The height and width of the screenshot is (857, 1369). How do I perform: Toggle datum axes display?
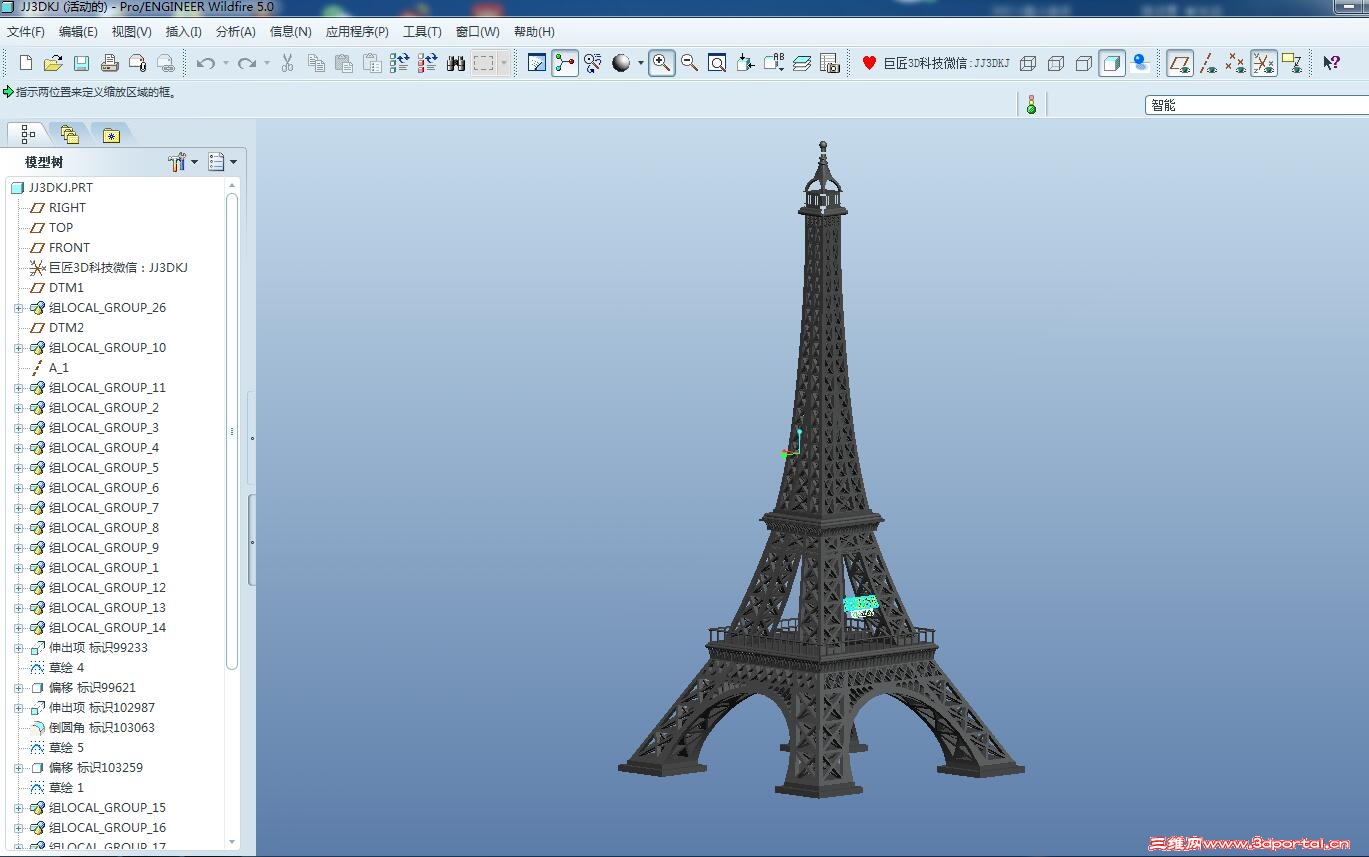click(1208, 63)
